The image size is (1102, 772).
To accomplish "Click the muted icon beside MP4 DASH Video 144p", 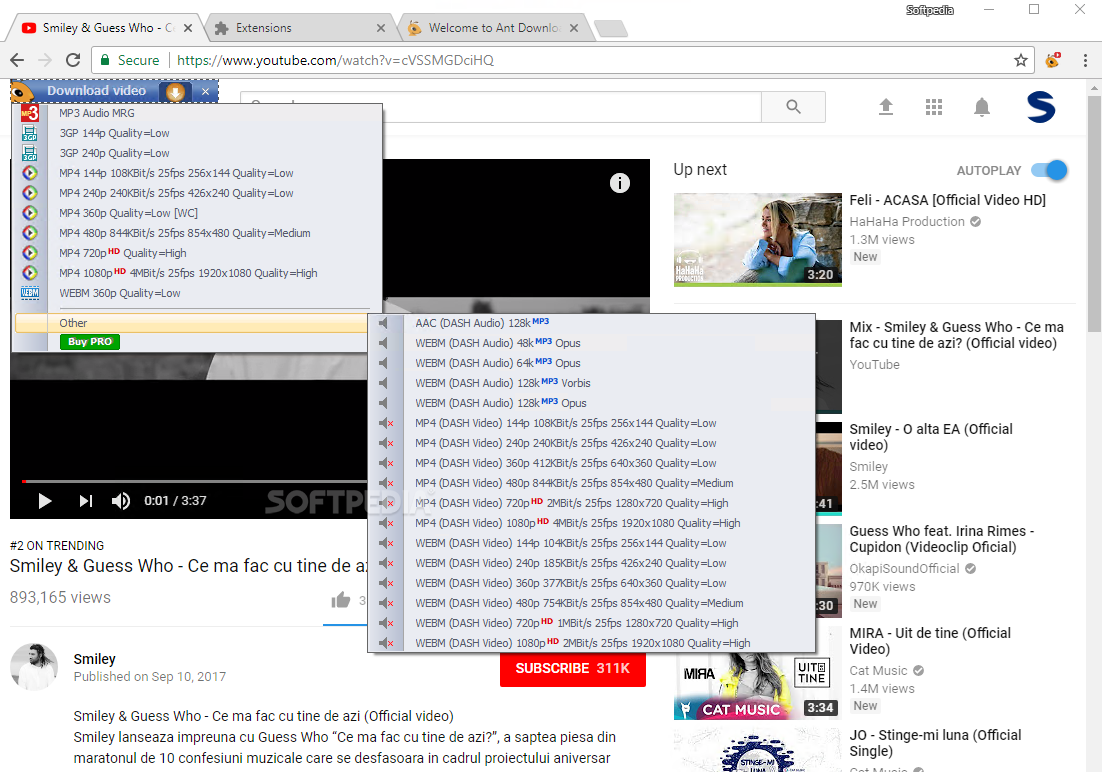I will 386,423.
